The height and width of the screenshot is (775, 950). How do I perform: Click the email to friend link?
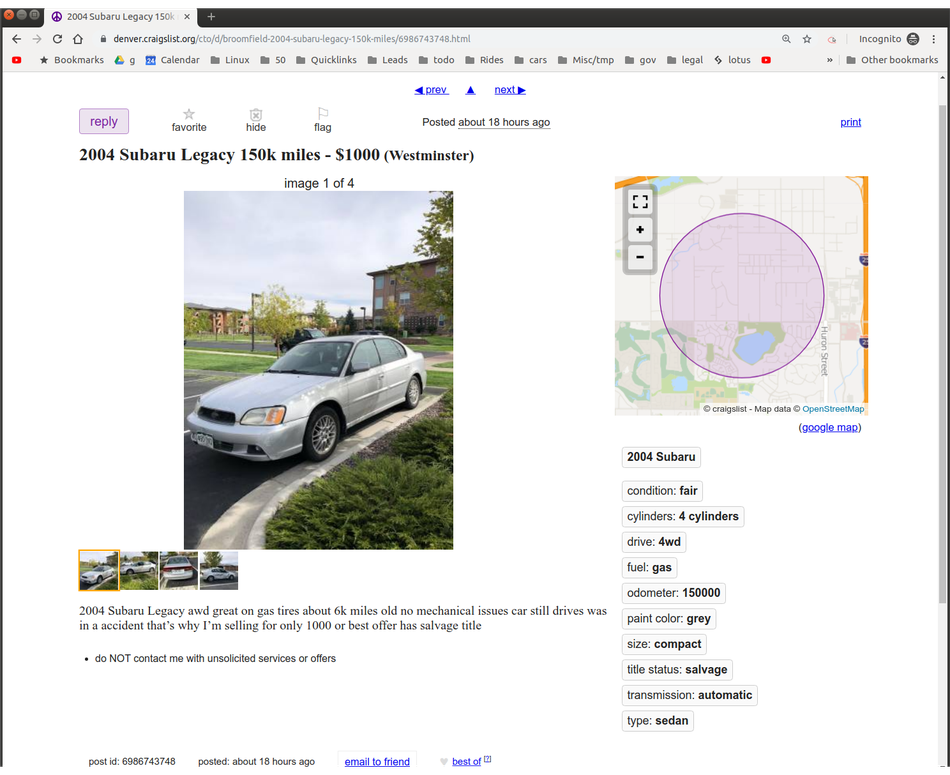click(x=377, y=762)
